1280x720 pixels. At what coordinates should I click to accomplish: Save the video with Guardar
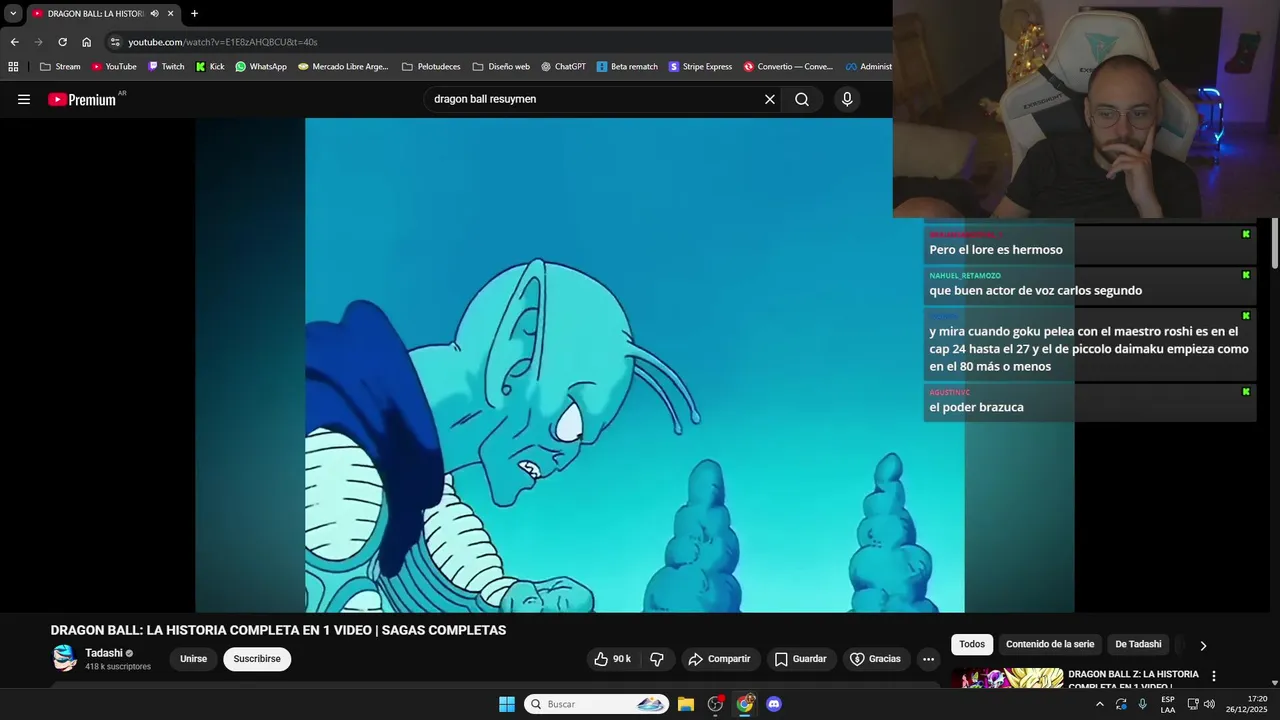click(x=800, y=659)
